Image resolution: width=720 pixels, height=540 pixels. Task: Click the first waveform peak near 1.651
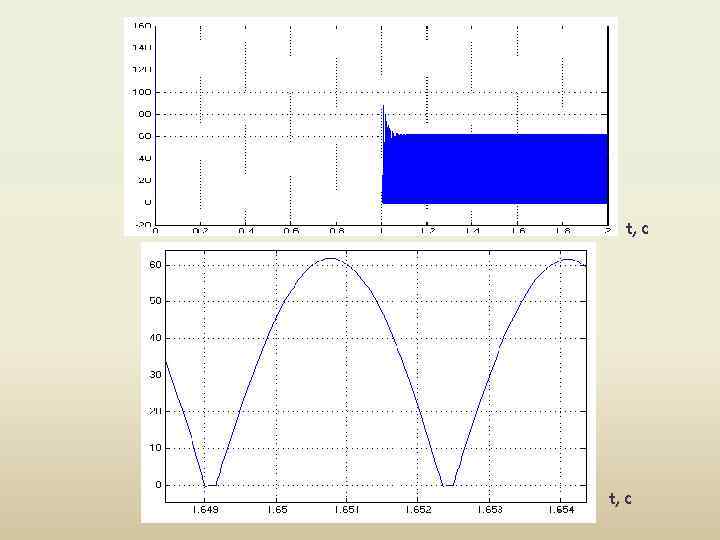click(331, 259)
